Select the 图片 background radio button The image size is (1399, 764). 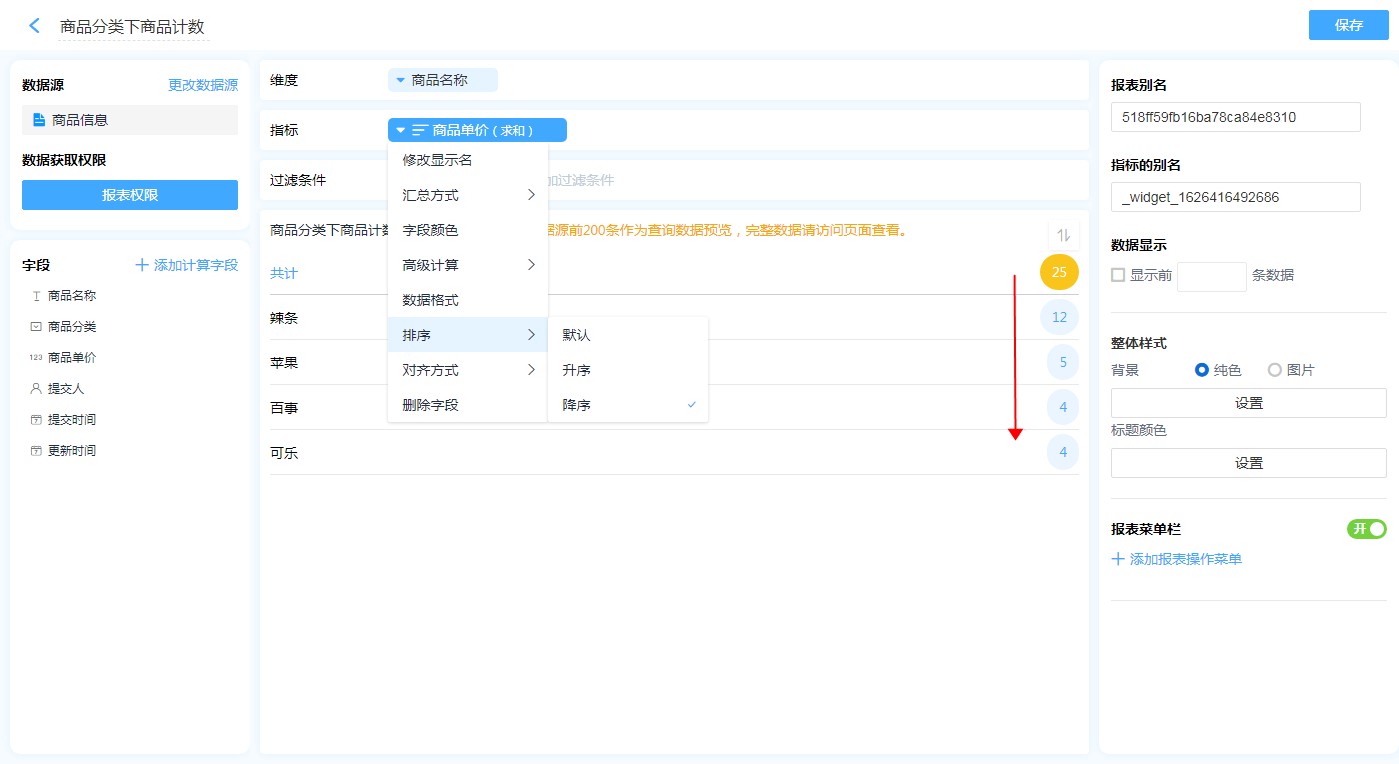click(x=1274, y=370)
